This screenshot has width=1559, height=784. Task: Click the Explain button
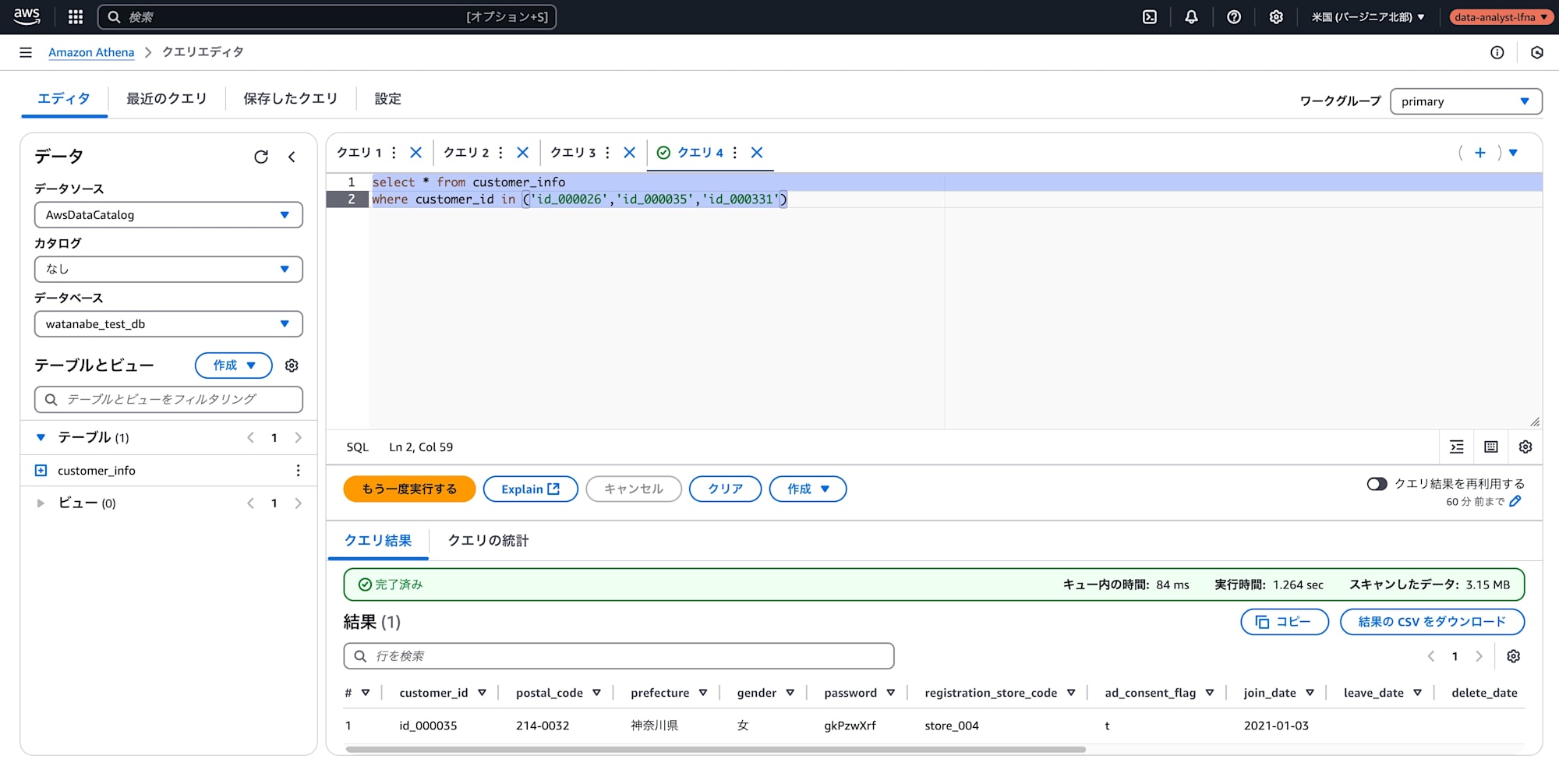point(530,489)
